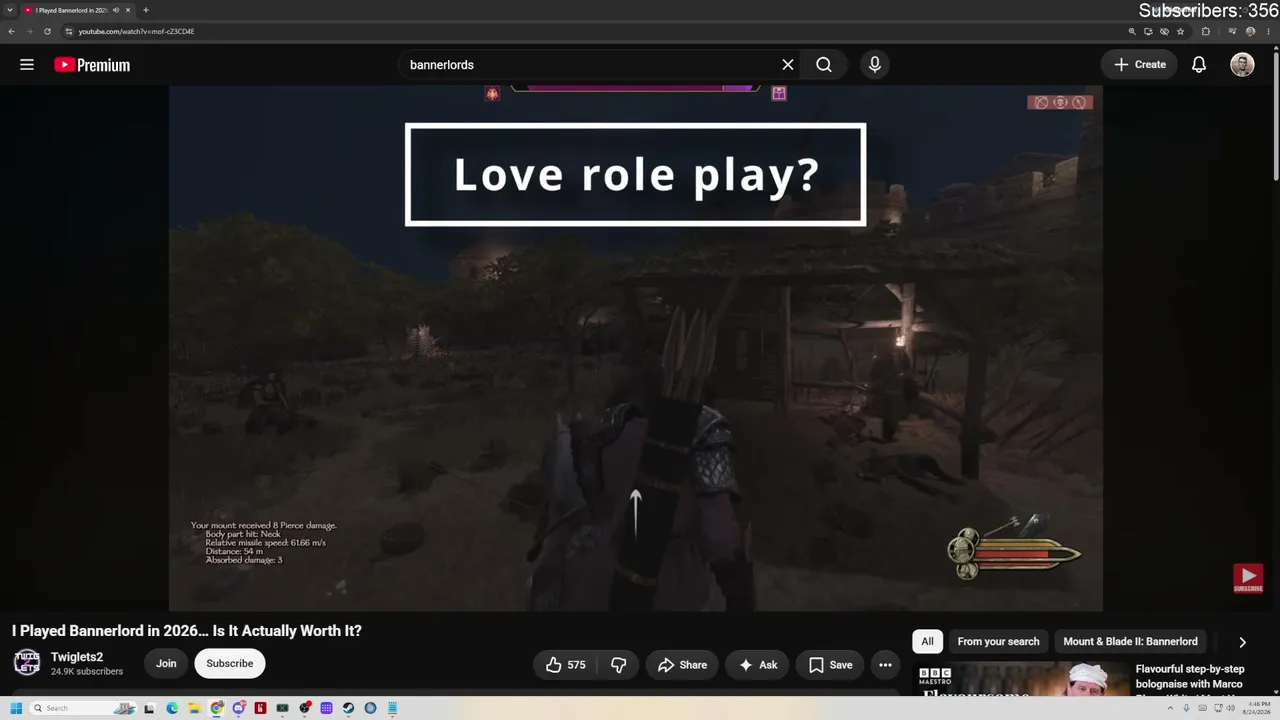Open Chrome tab search dropdown
This screenshot has height=720, width=1280.
click(x=10, y=10)
